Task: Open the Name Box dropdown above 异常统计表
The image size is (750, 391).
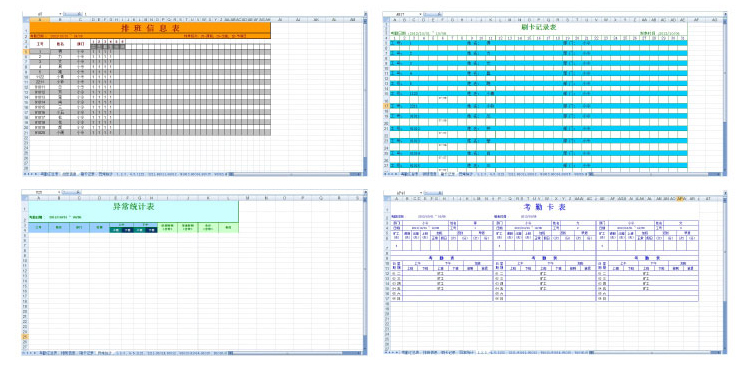Action: (60, 192)
